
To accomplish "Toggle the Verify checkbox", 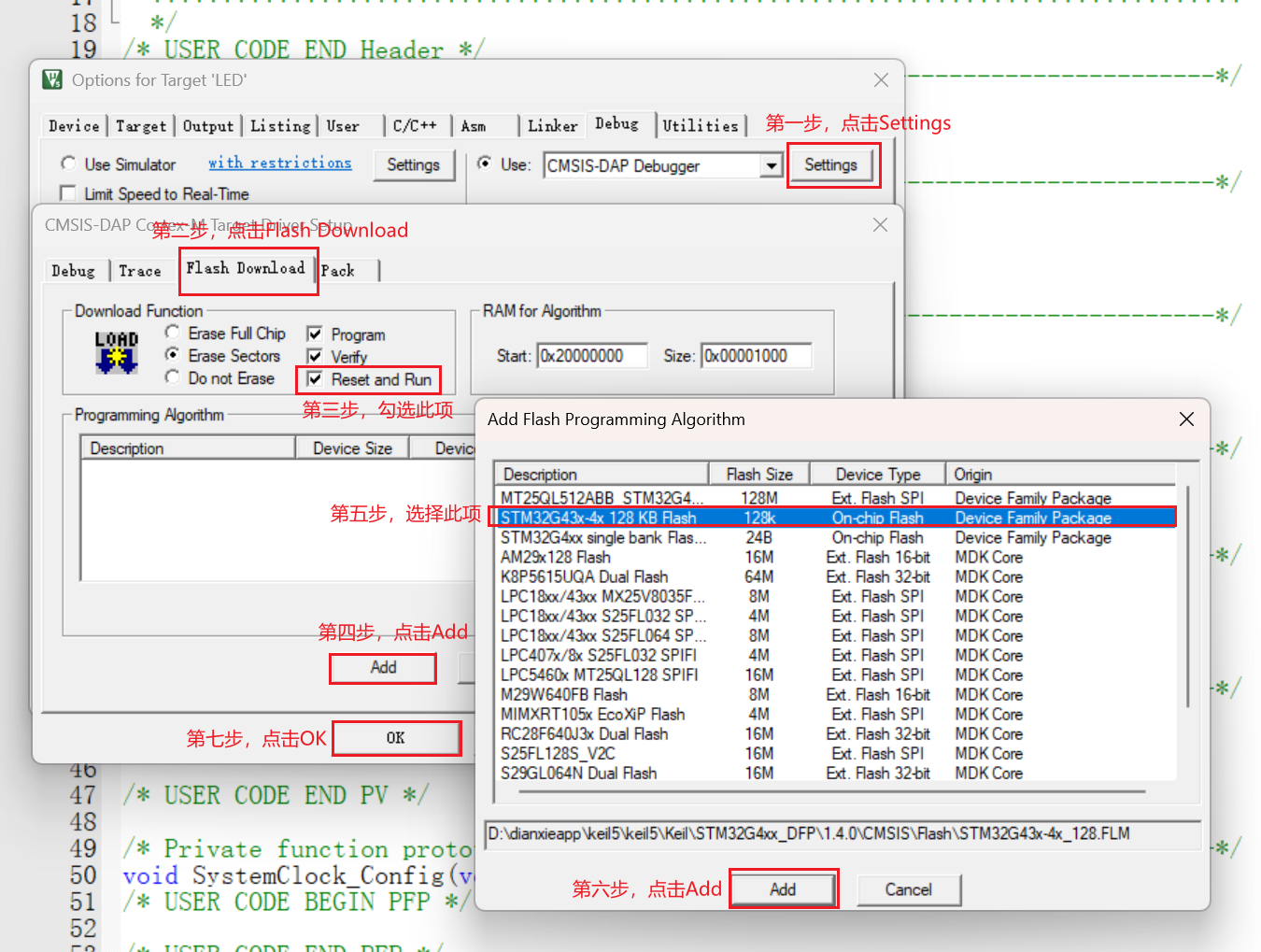I will [x=315, y=356].
